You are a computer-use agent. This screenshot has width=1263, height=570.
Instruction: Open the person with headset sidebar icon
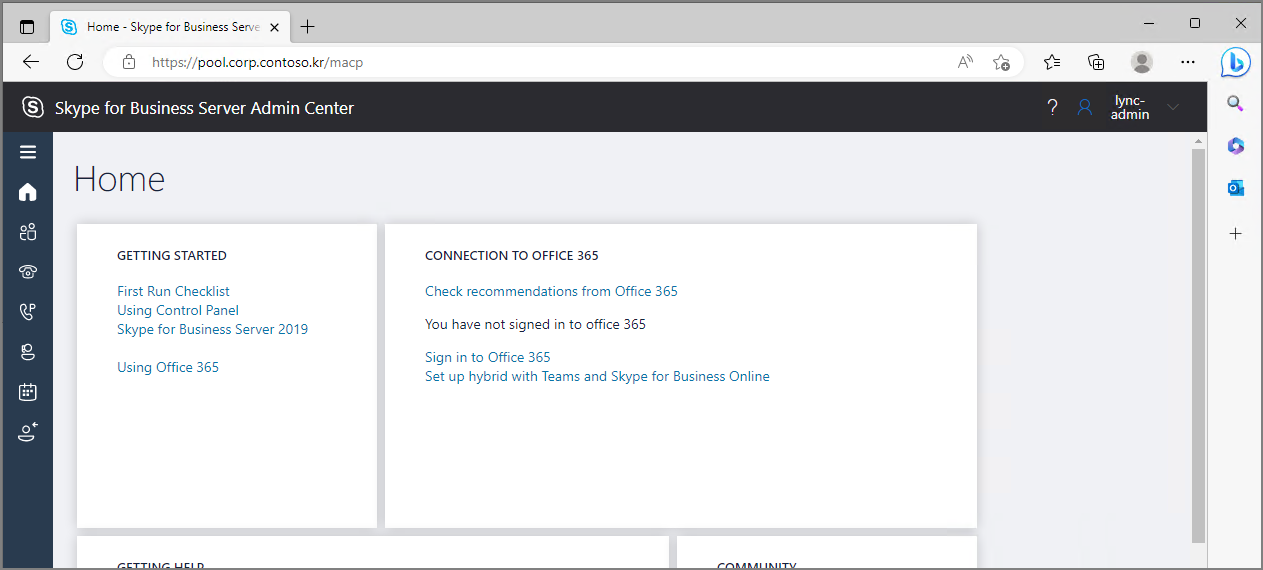coord(28,352)
